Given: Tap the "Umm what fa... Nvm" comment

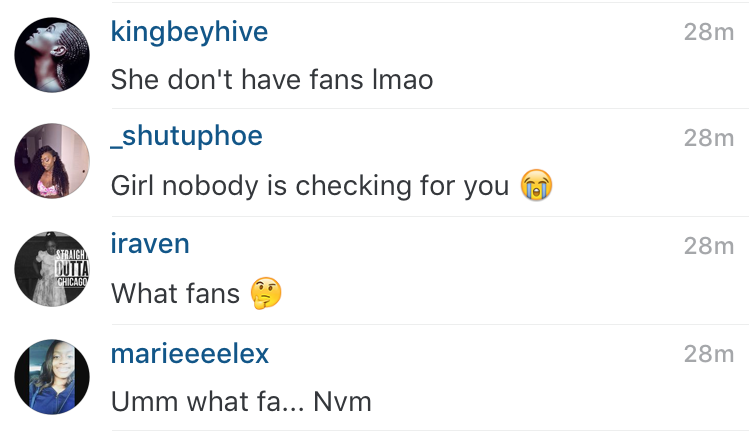Looking at the screenshot, I should [241, 401].
